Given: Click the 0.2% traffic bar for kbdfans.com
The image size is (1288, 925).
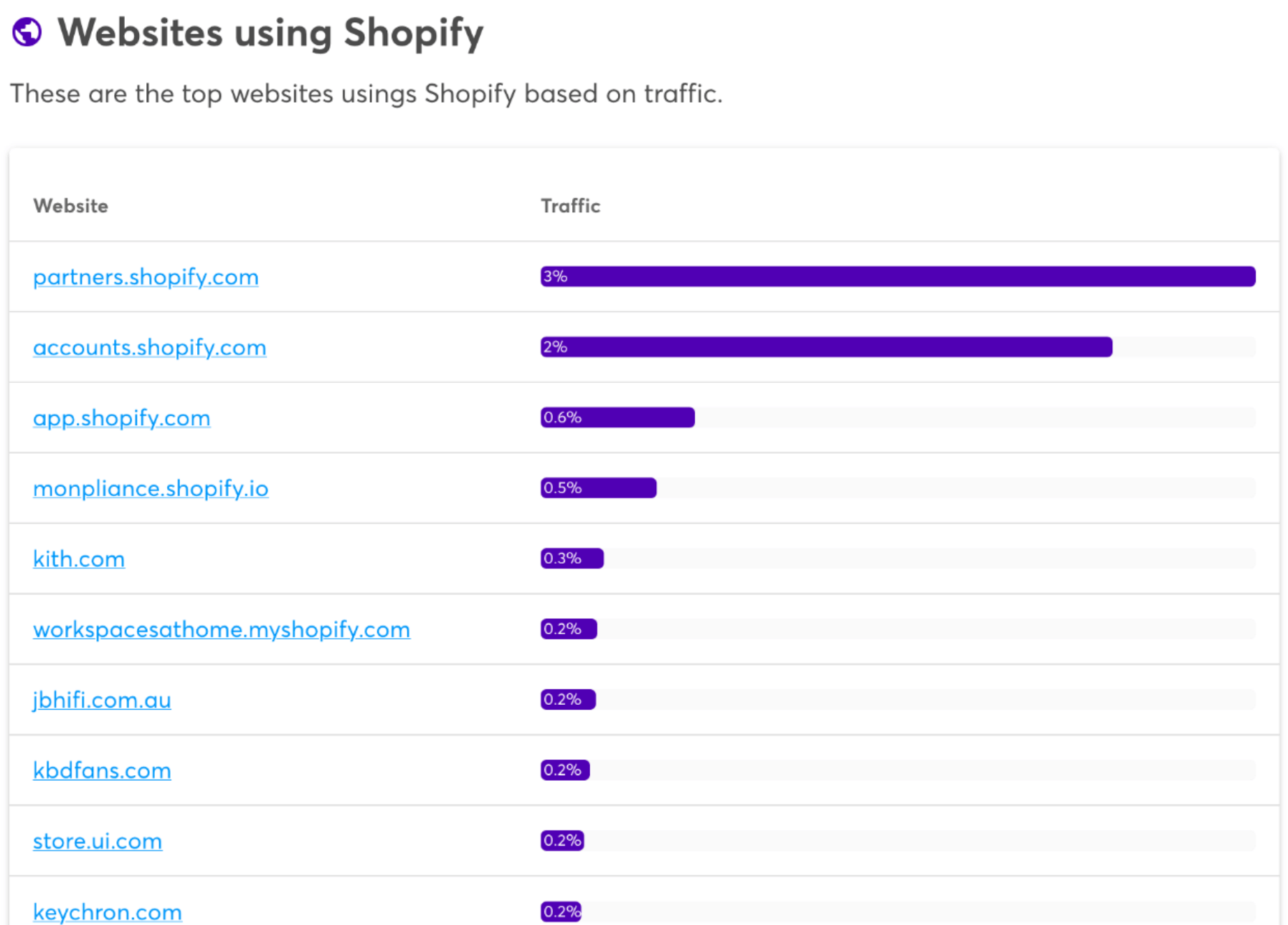Looking at the screenshot, I should point(565,770).
